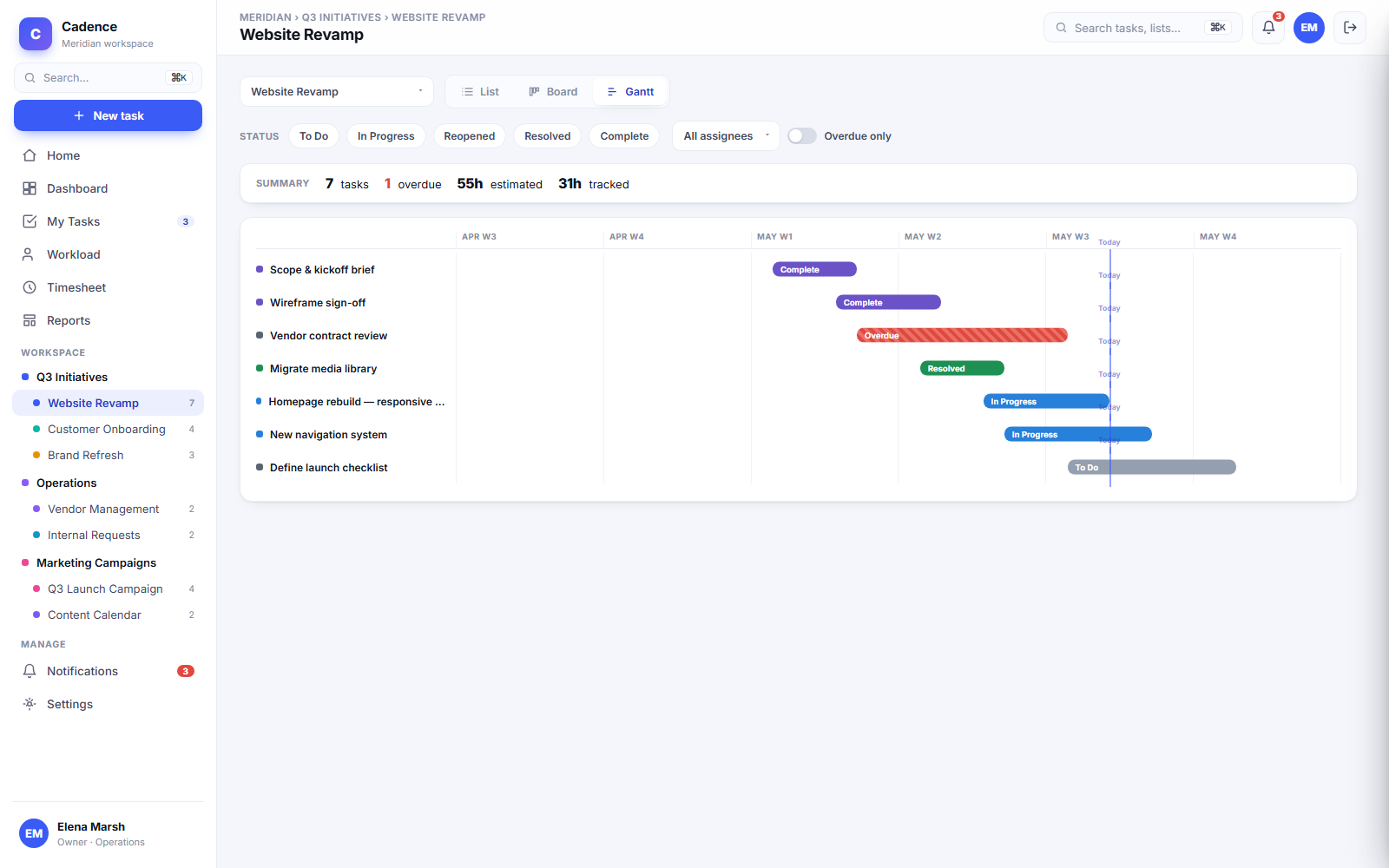Viewport: 1389px width, 868px height.
Task: Click the gray To Do Gantt bar
Action: pos(1152,467)
